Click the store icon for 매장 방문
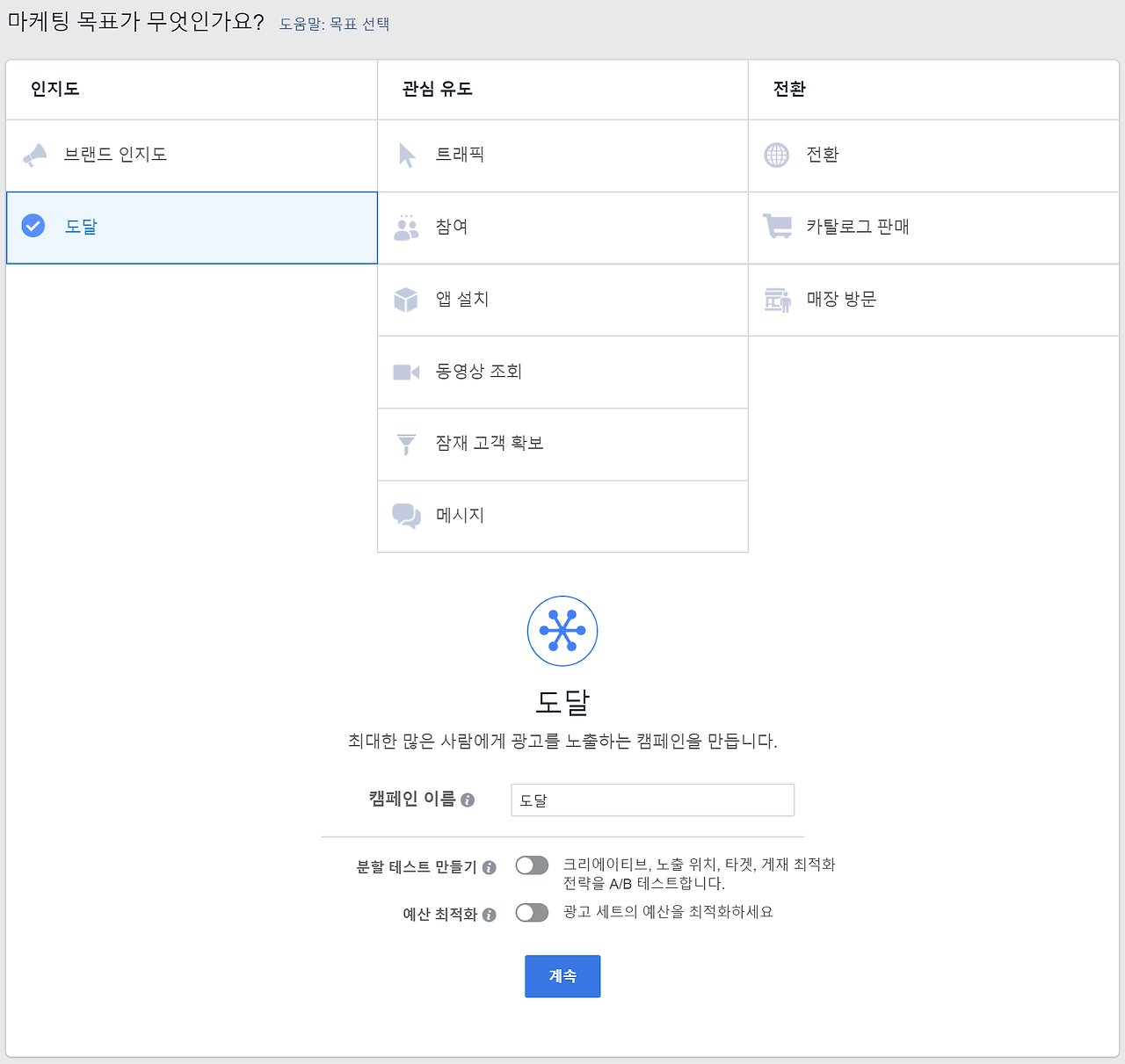The height and width of the screenshot is (1064, 1125). 777,300
